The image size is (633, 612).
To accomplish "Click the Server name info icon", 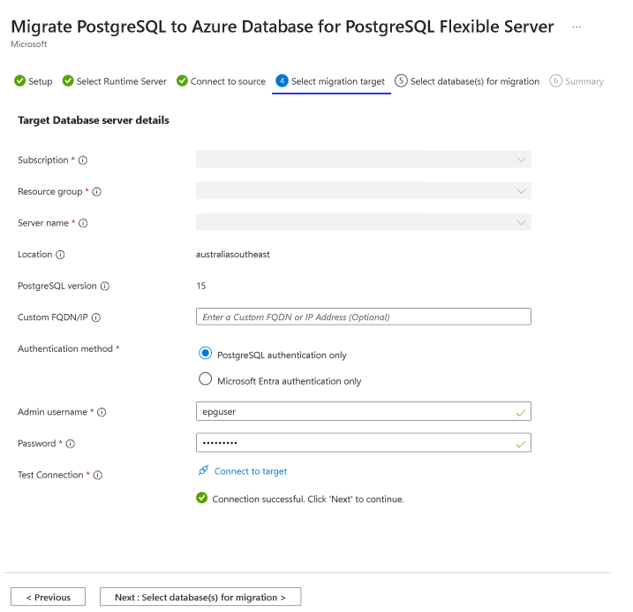I will pos(83,223).
